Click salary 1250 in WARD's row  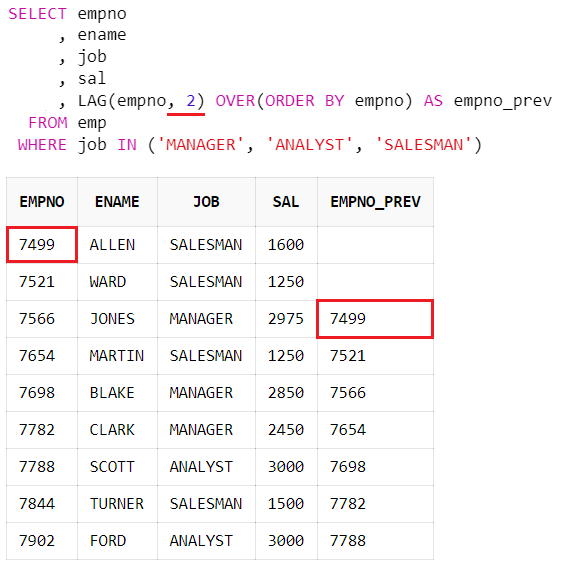(x=286, y=282)
